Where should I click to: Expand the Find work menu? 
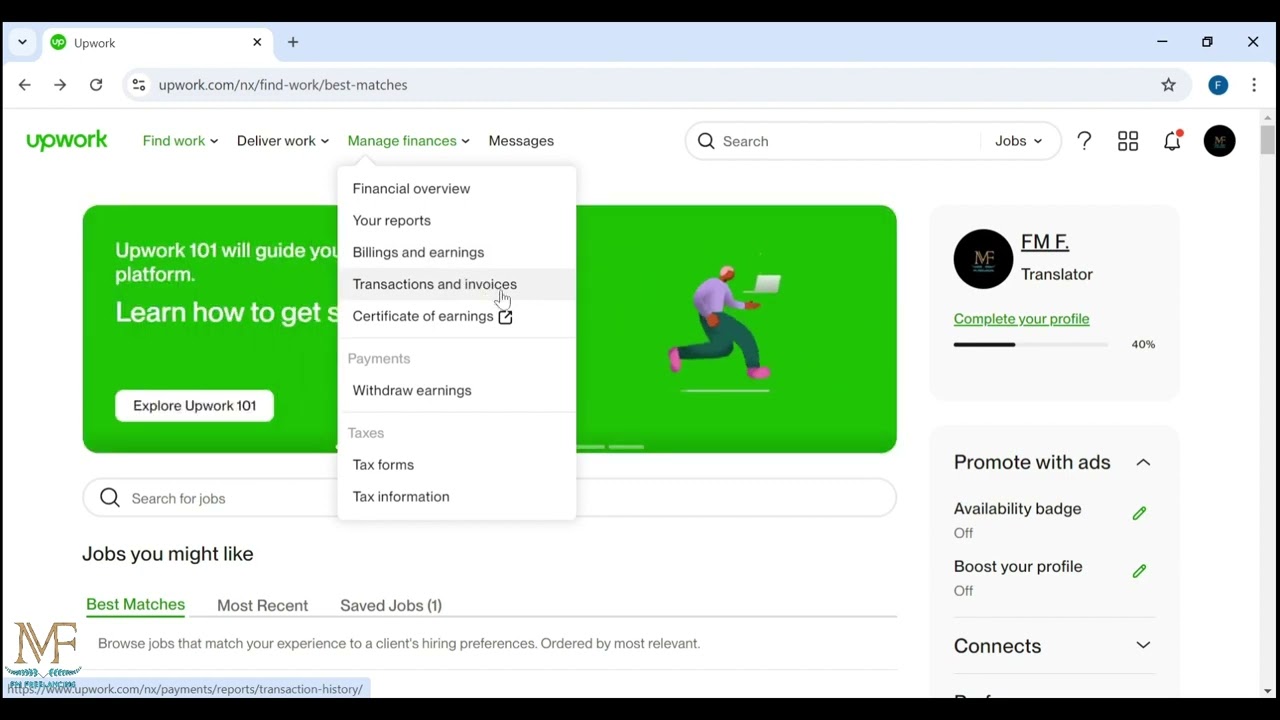(180, 141)
